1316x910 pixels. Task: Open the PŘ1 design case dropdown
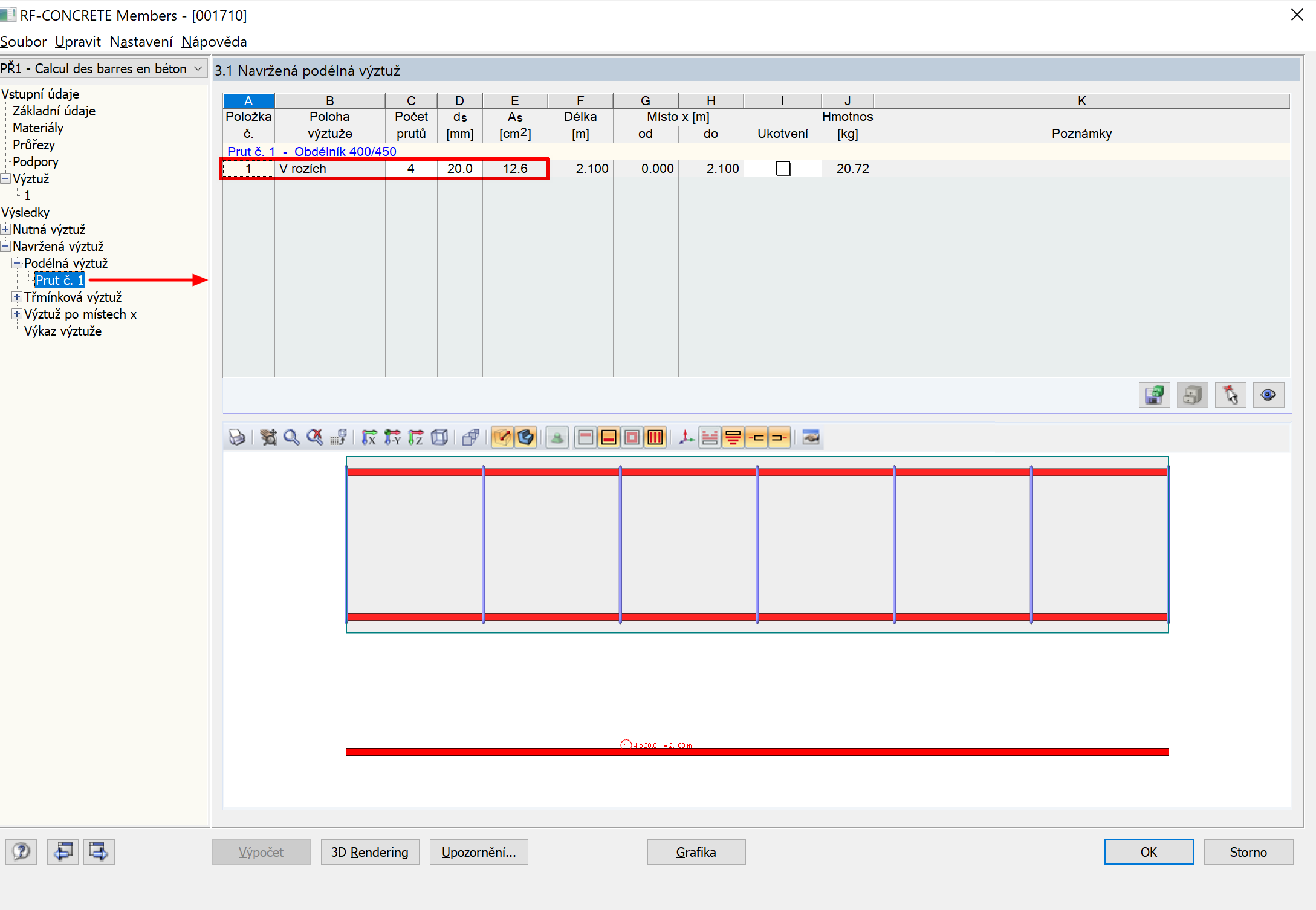click(198, 69)
